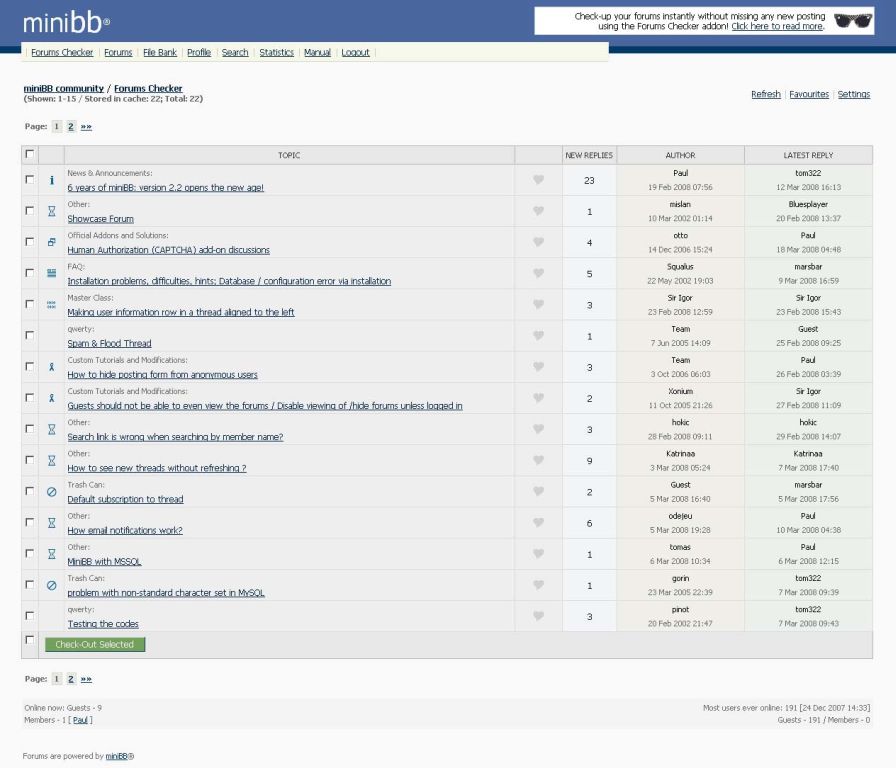
Task: Refresh the Forums Checker list
Action: (x=765, y=94)
